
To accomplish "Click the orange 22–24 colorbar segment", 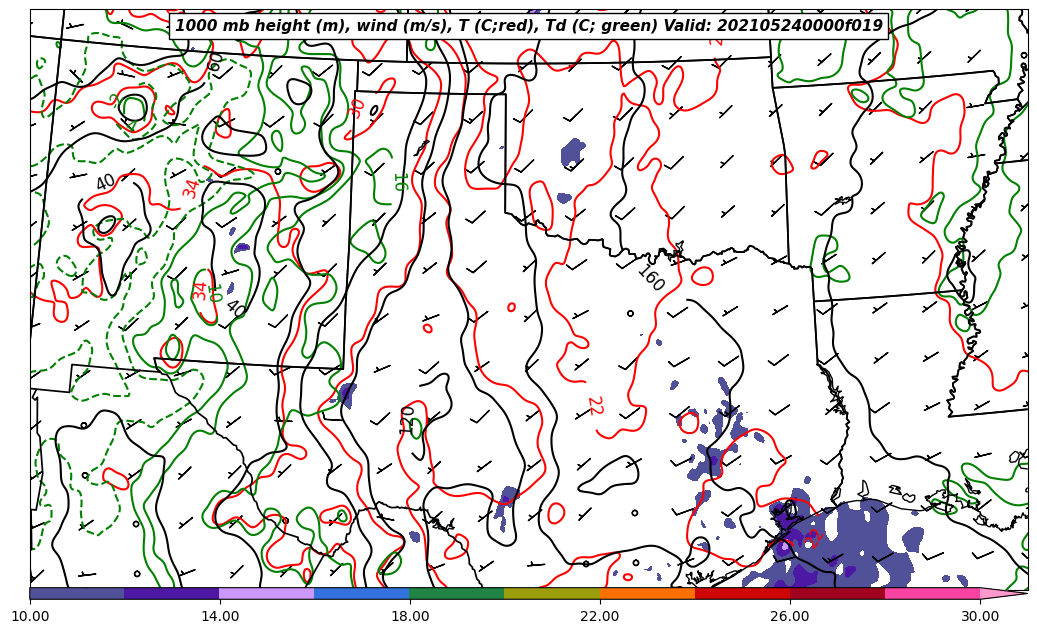I will tap(647, 593).
